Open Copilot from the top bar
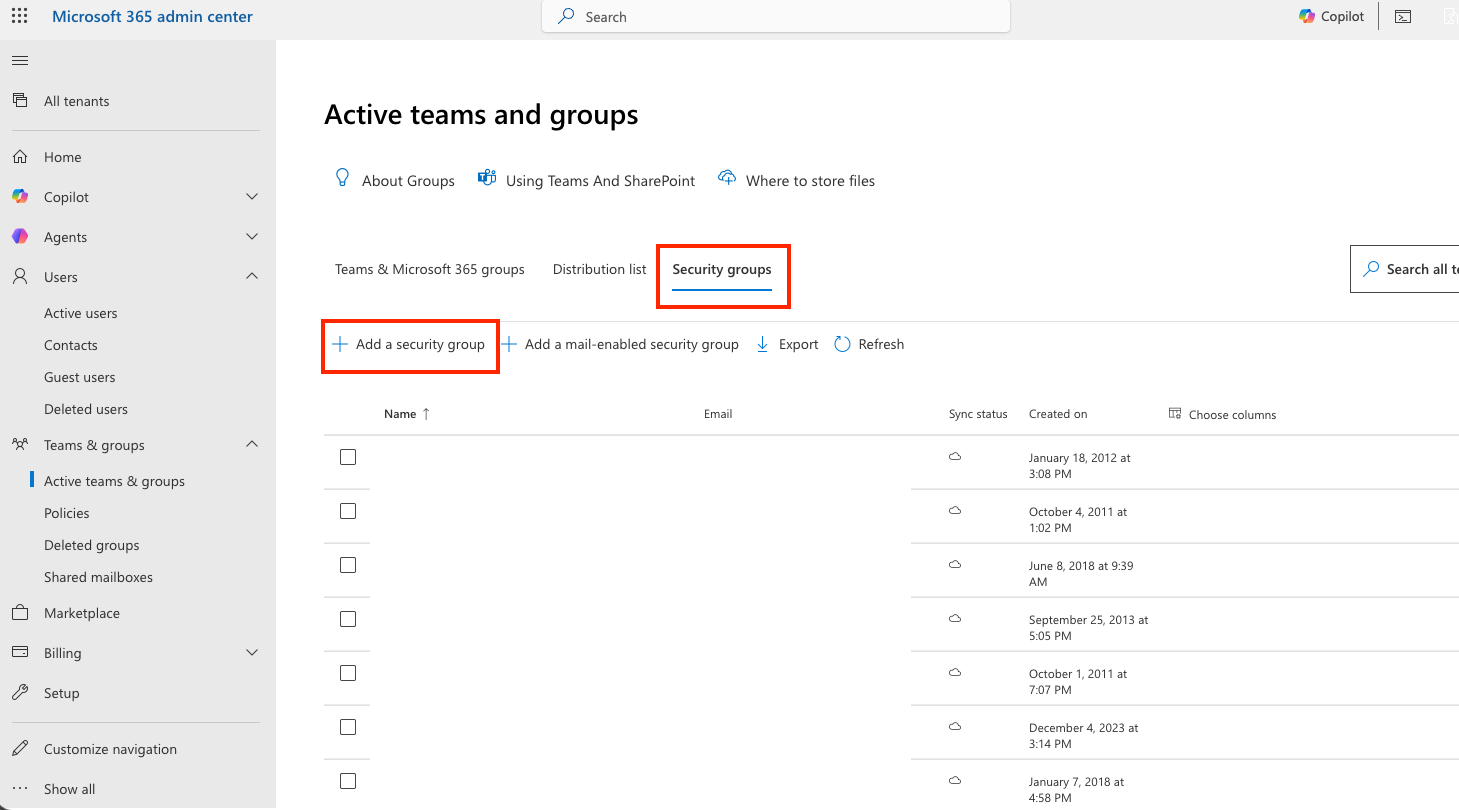Image resolution: width=1459 pixels, height=810 pixels. (x=1331, y=16)
